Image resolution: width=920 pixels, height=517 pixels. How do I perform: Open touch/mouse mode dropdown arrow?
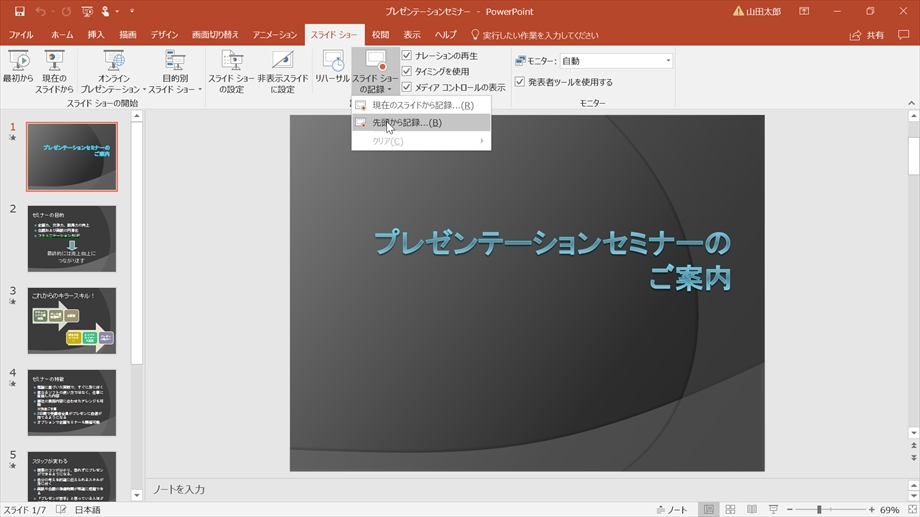coord(117,11)
